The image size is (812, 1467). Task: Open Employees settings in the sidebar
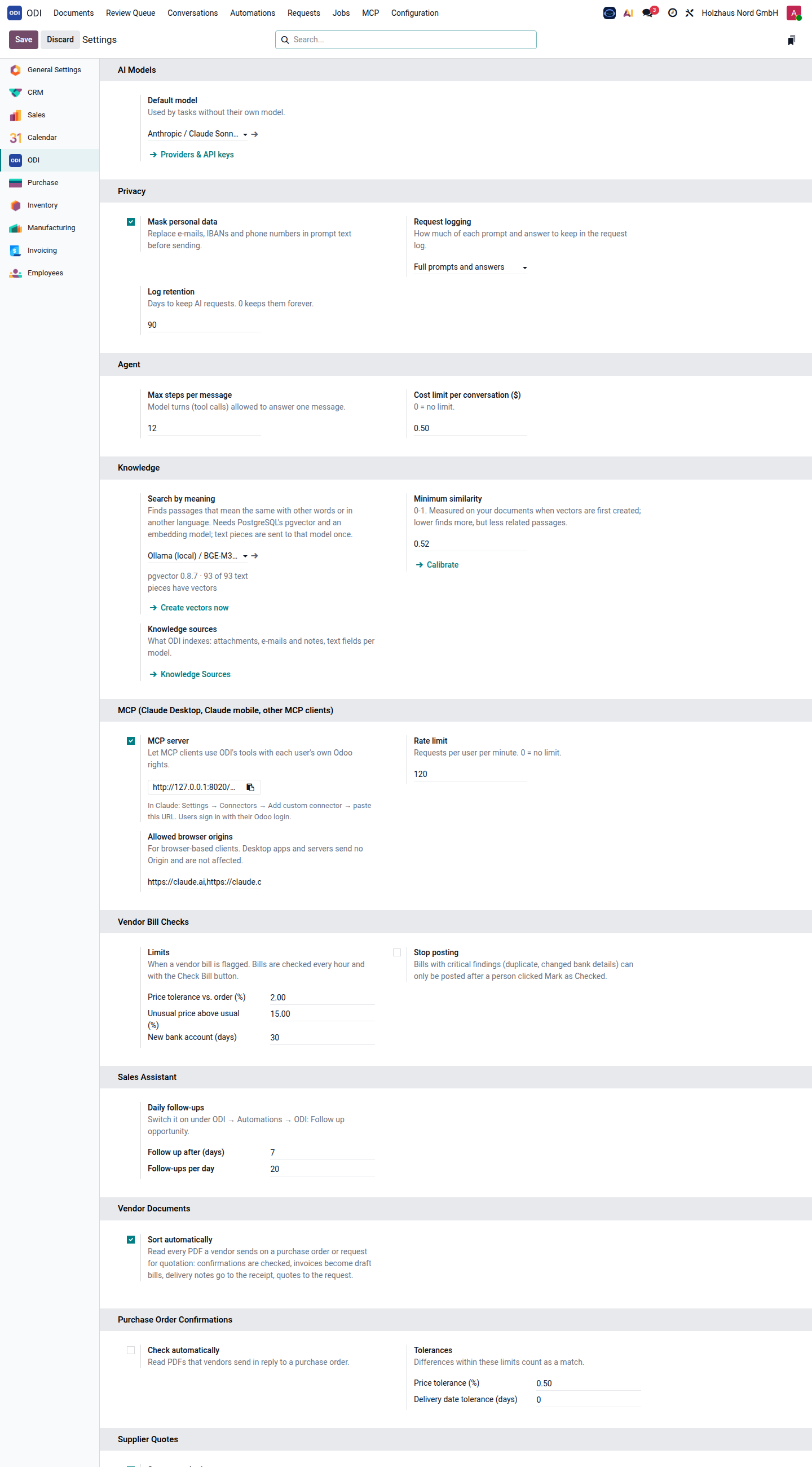coord(50,273)
